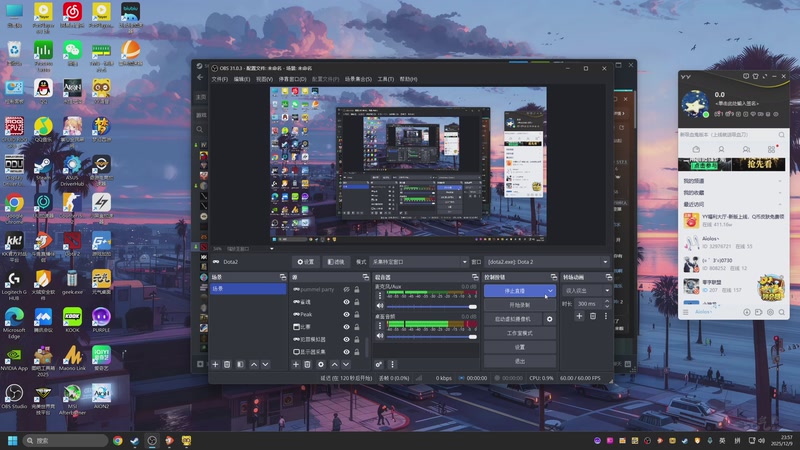Click the 开始录制 start recording button

tap(519, 305)
